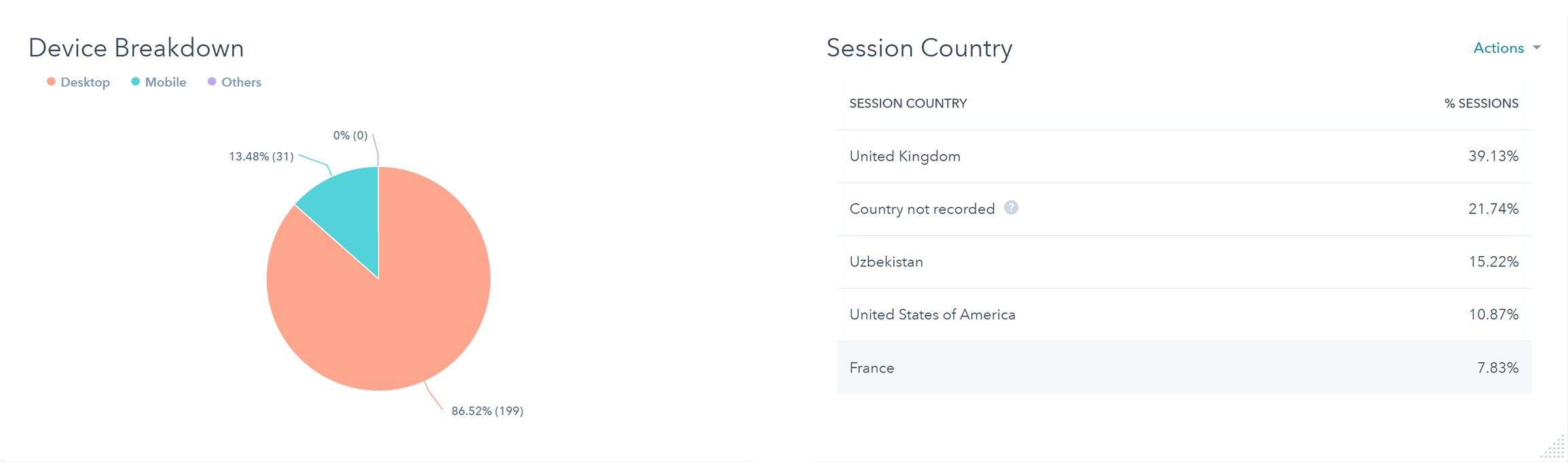
Task: Click the Others legend marker dot
Action: [x=210, y=82]
